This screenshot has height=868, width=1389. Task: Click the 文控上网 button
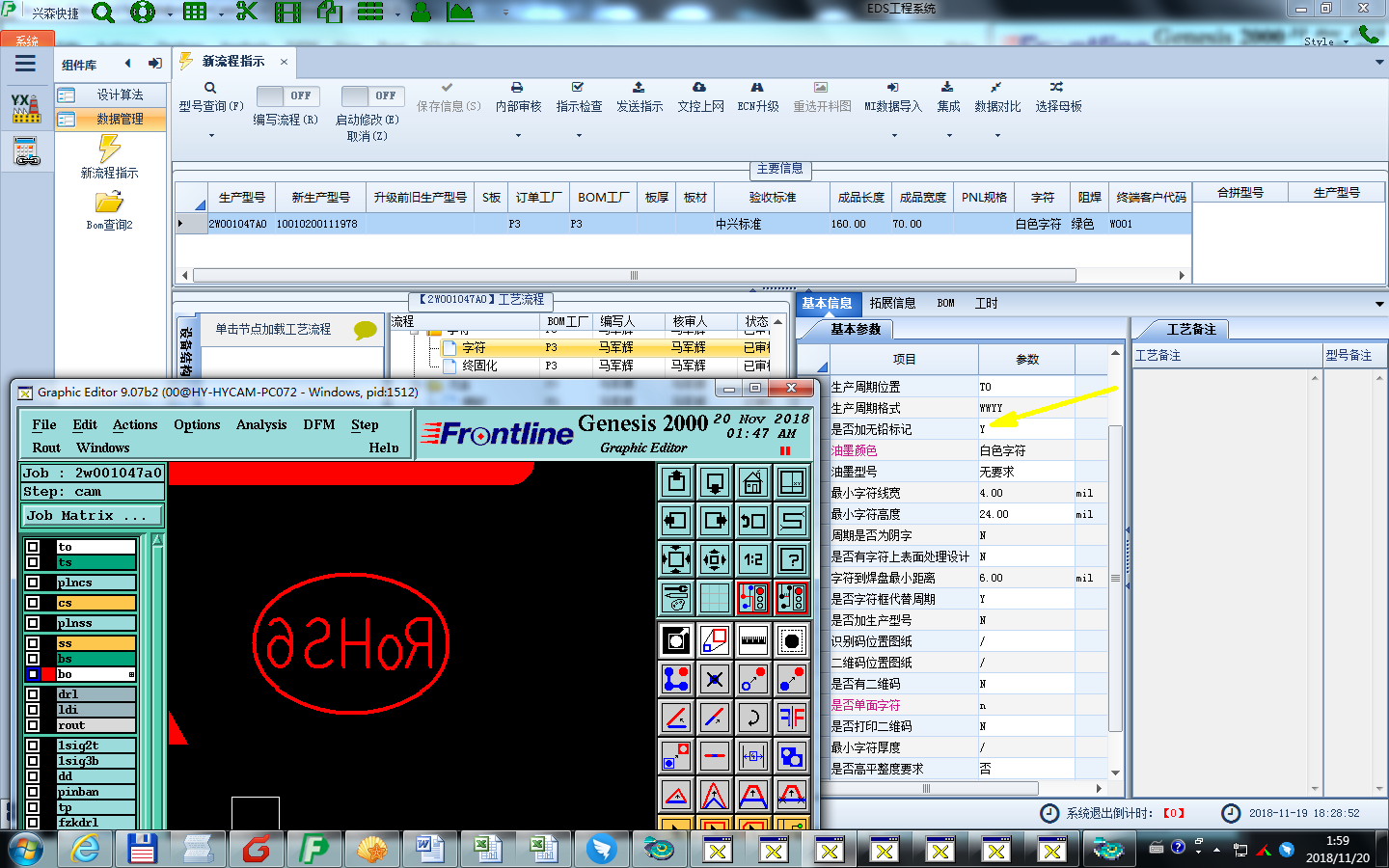tap(700, 98)
